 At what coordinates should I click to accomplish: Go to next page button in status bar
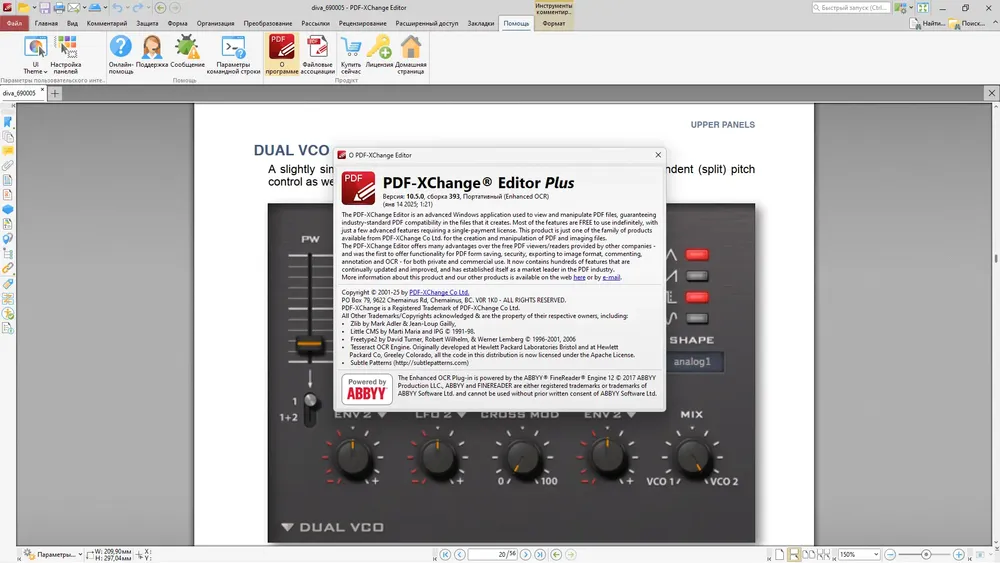pos(526,555)
